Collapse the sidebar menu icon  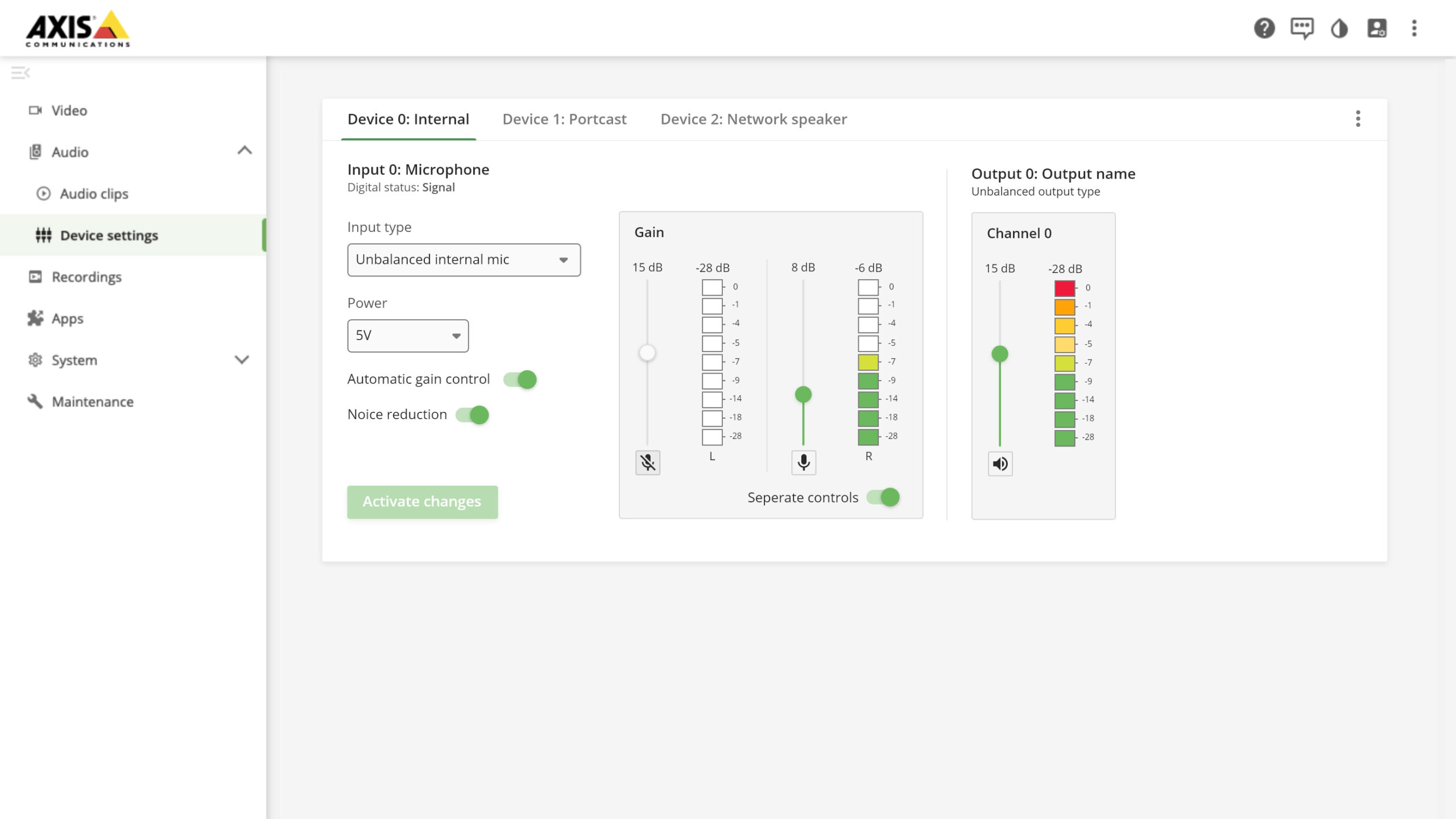[20, 73]
